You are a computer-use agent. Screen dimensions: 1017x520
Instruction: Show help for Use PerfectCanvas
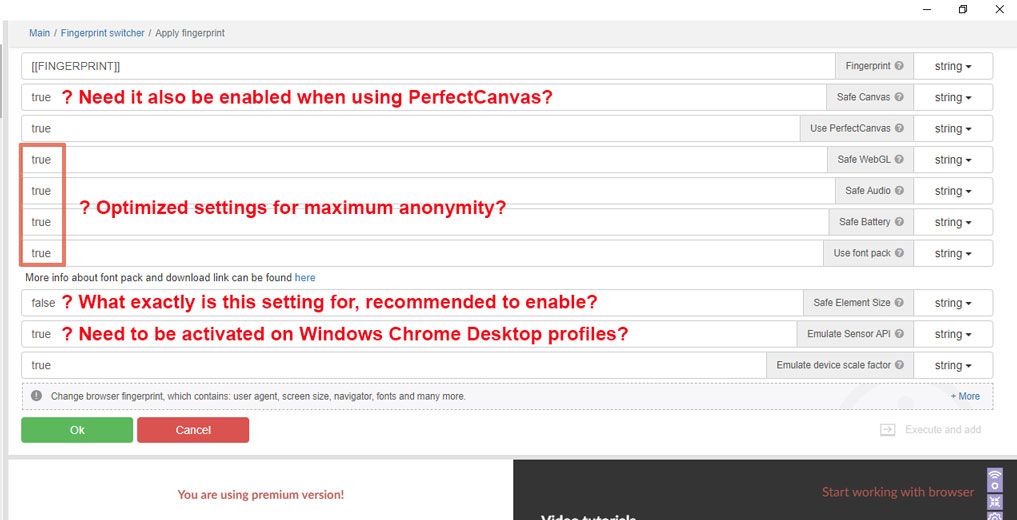898,128
